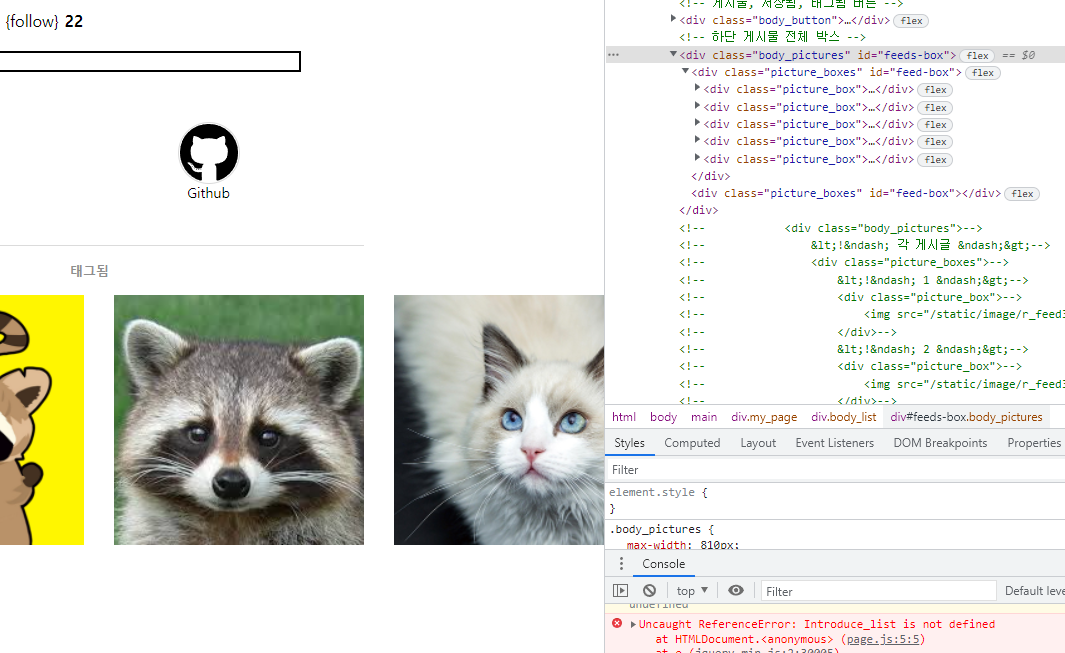Expand the Uncaught ReferenceError message
The image size is (1065, 653).
pos(633,624)
